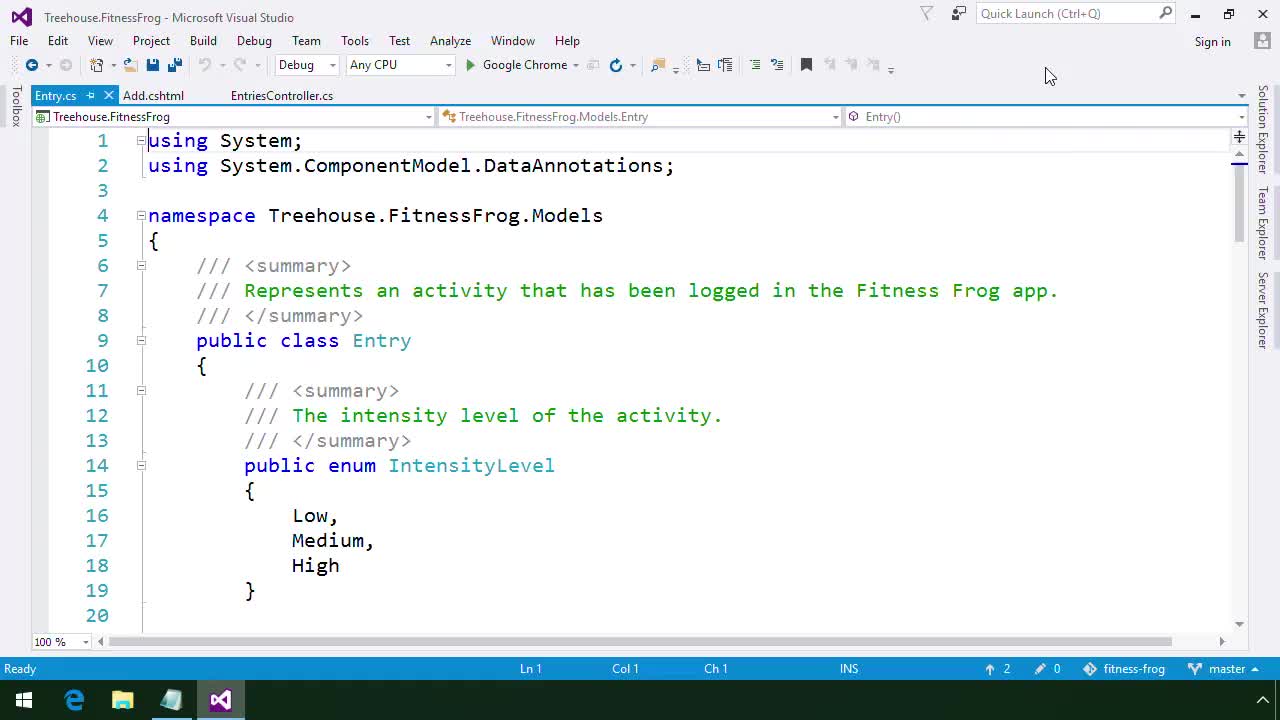Collapse the IntensityLevel enum on line 14
Image resolution: width=1280 pixels, height=720 pixels.
coord(141,466)
